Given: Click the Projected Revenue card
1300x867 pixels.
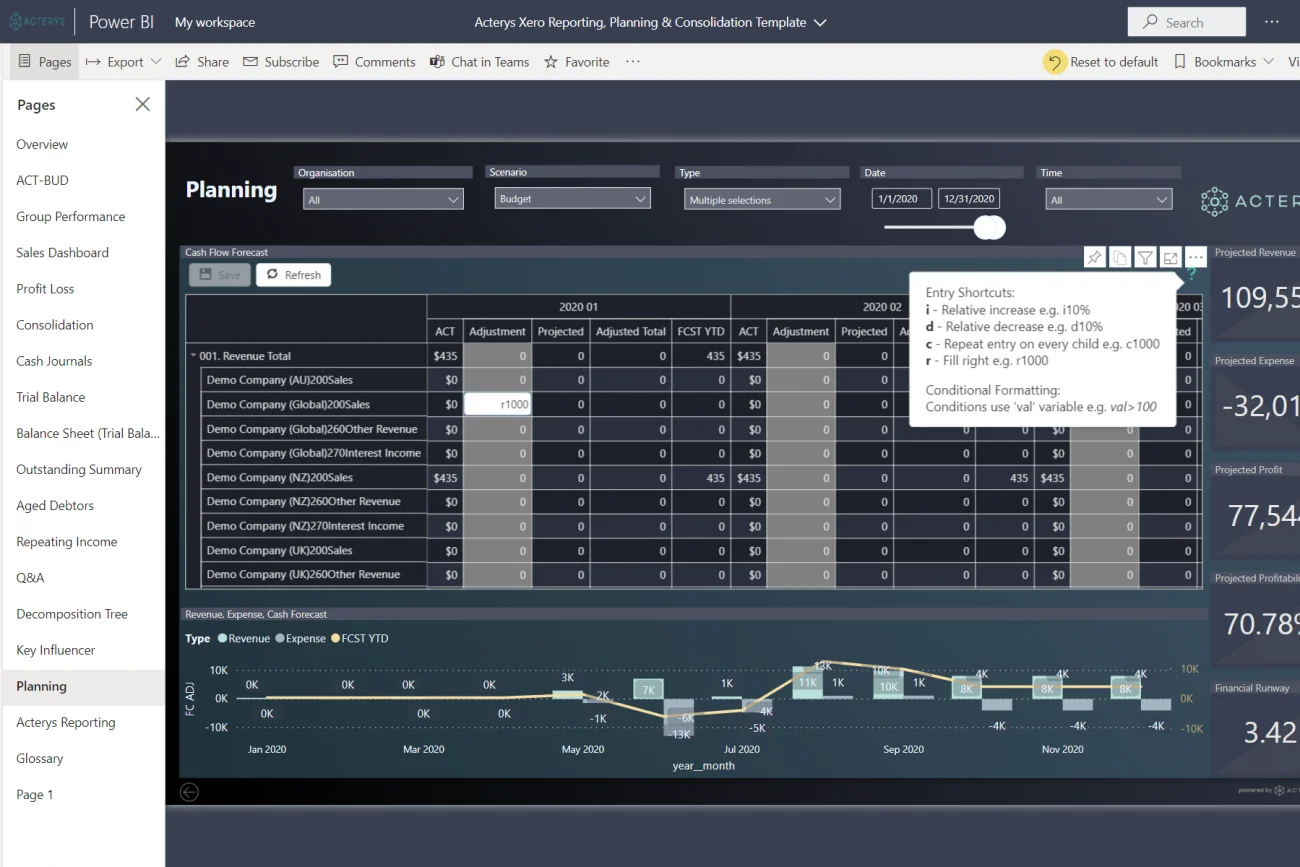Looking at the screenshot, I should coord(1256,295).
